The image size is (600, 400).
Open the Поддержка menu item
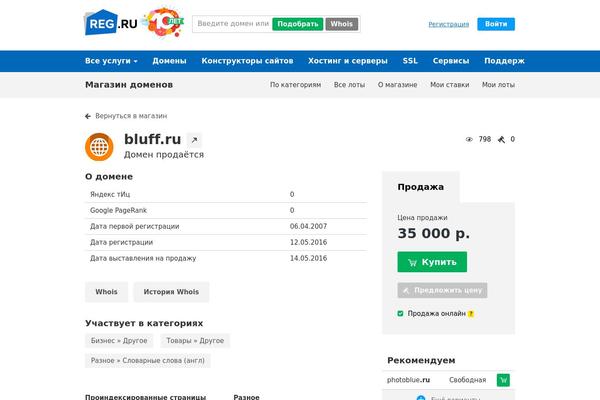(504, 61)
